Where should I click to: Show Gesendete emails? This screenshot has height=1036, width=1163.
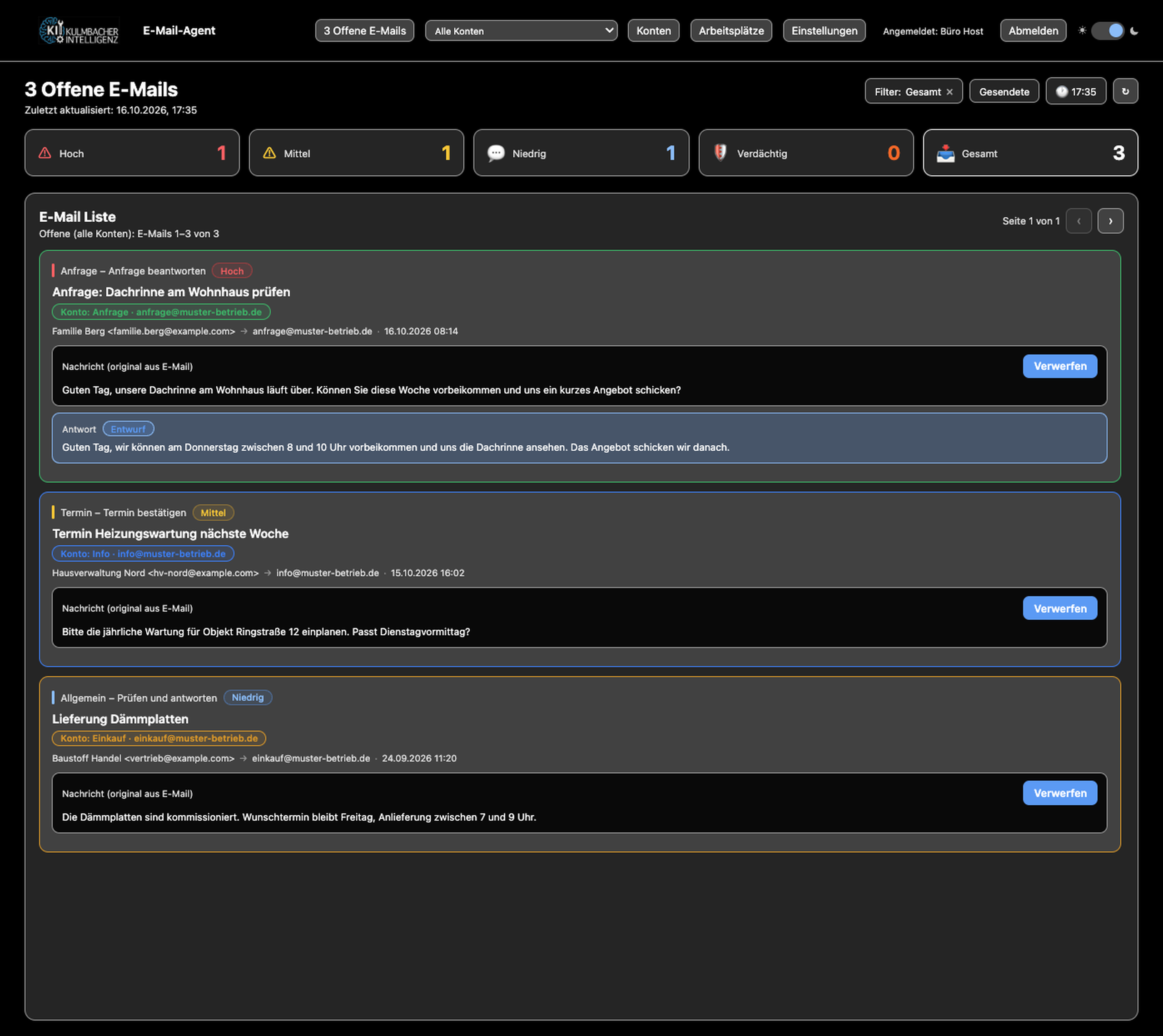1004,92
